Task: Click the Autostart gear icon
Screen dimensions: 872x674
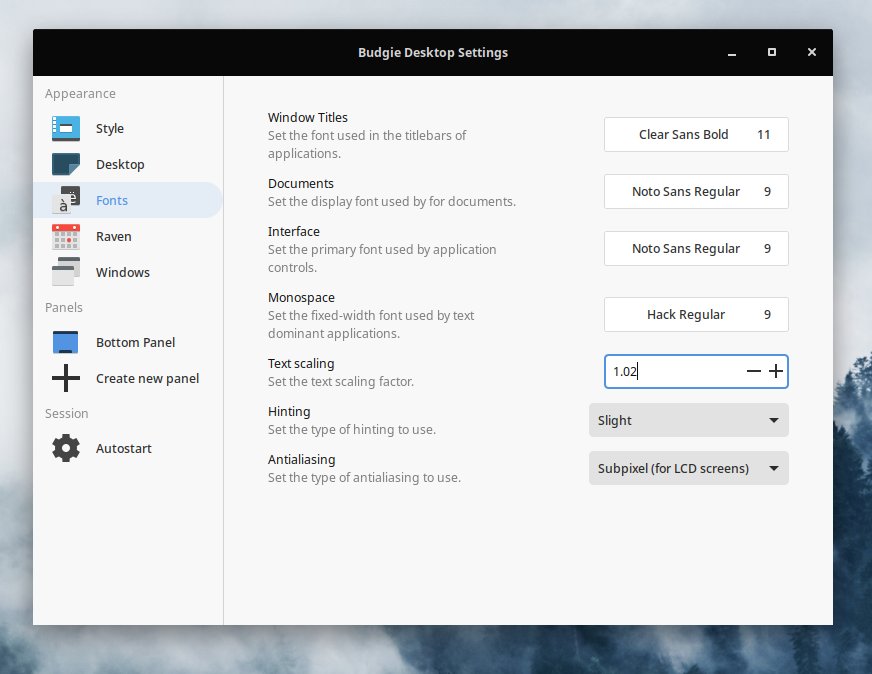Action: 64,448
